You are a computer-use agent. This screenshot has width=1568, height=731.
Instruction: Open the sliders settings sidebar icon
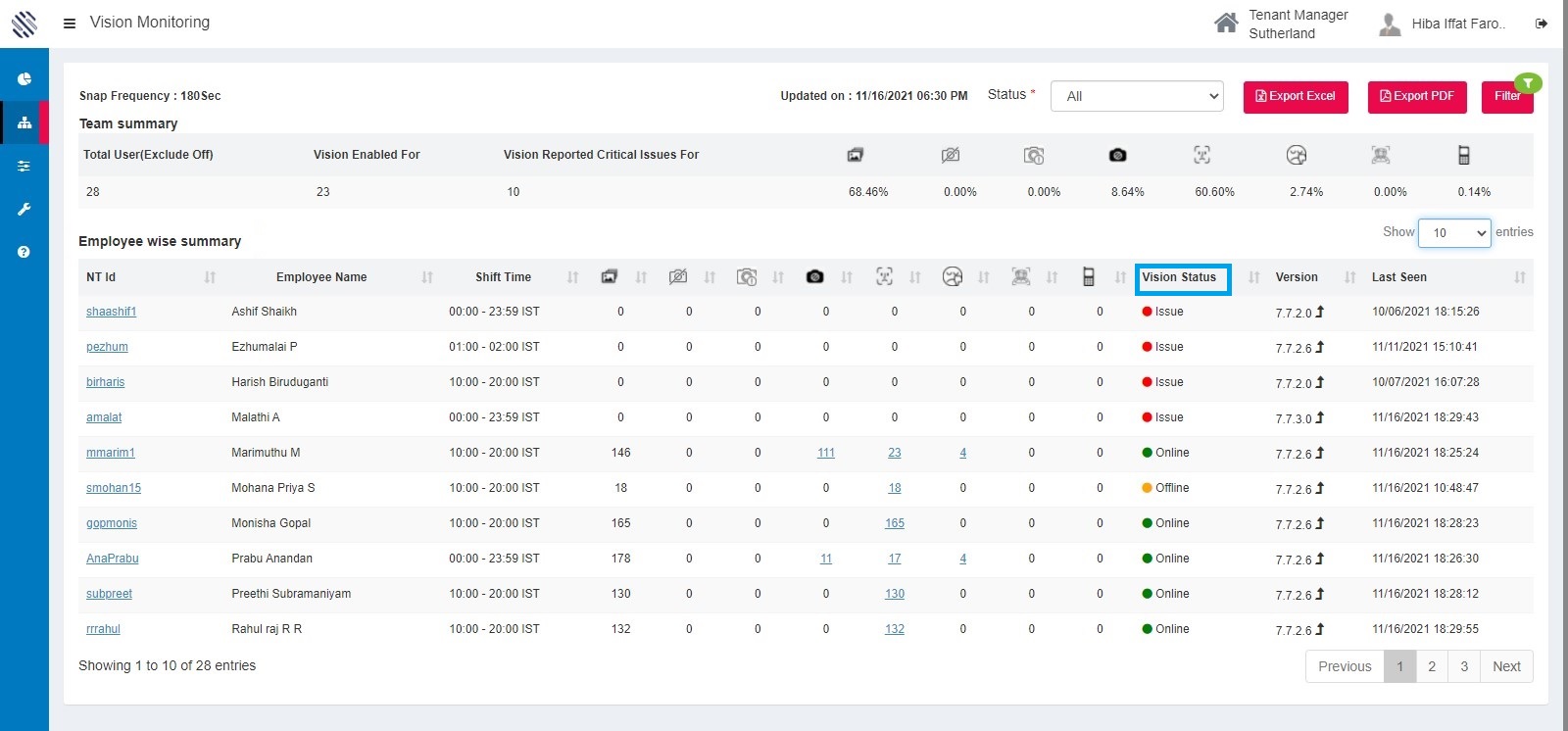(x=24, y=166)
